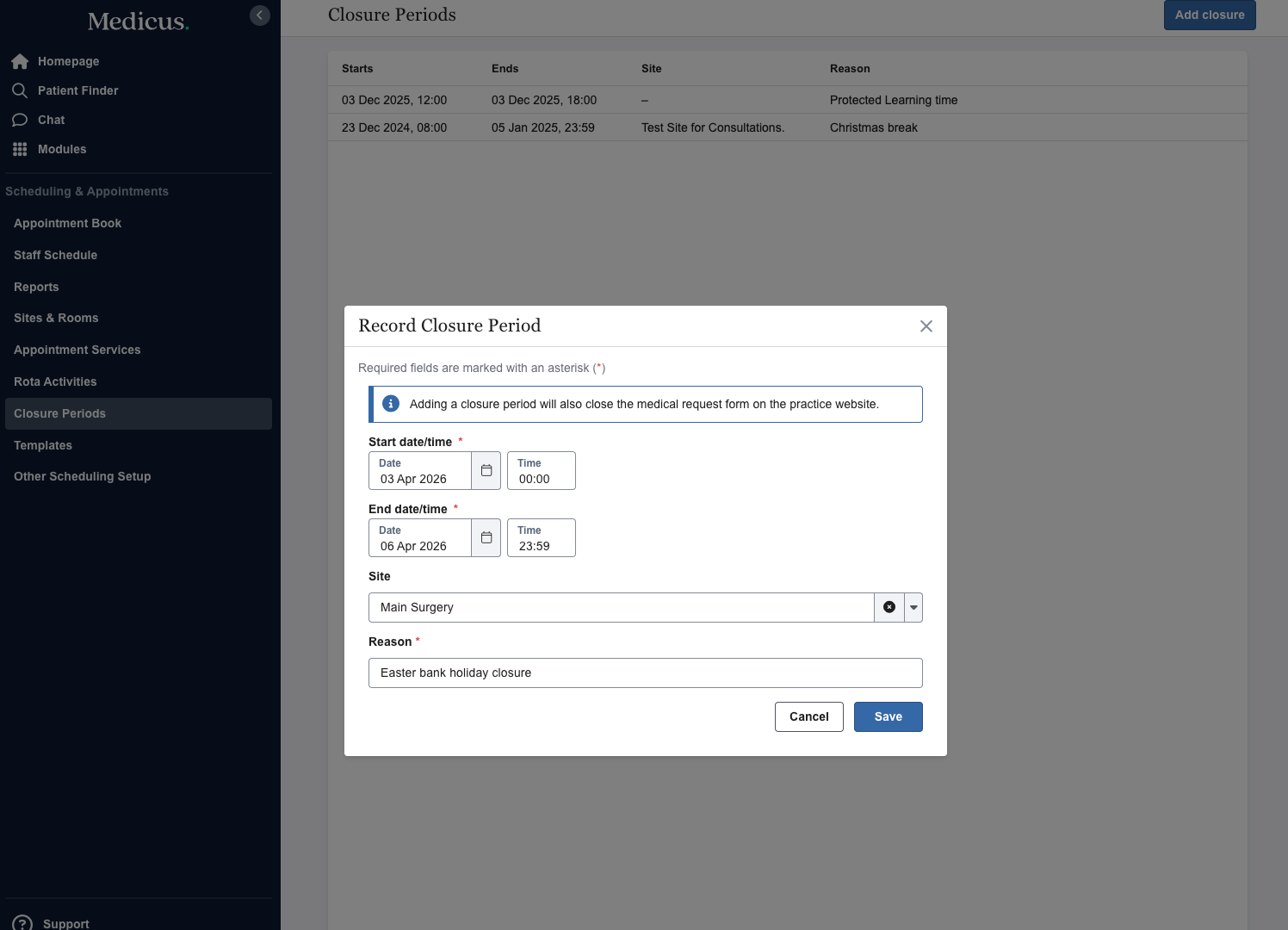Viewport: 1288px width, 930px height.
Task: Click the Homepage house icon
Action: click(20, 61)
